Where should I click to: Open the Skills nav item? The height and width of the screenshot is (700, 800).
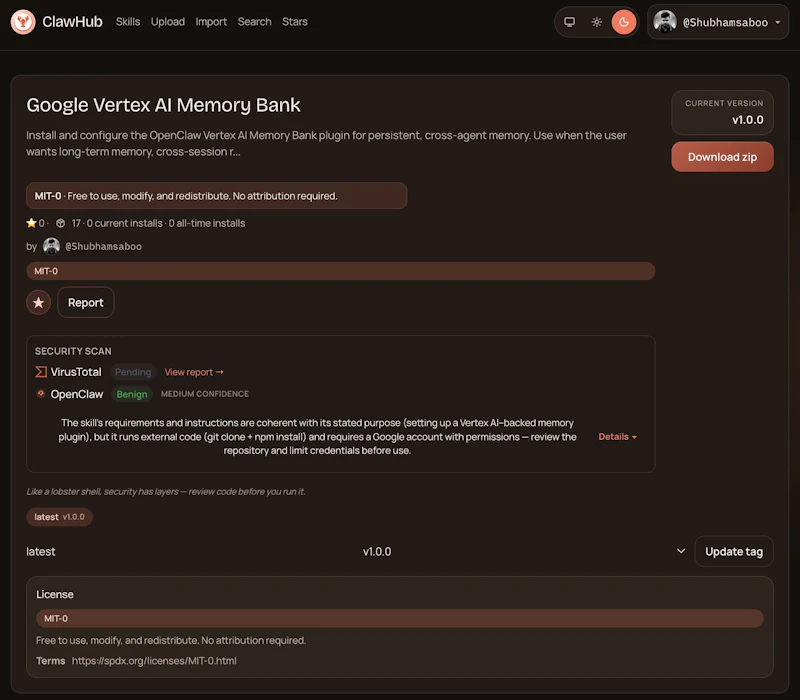[x=128, y=22]
